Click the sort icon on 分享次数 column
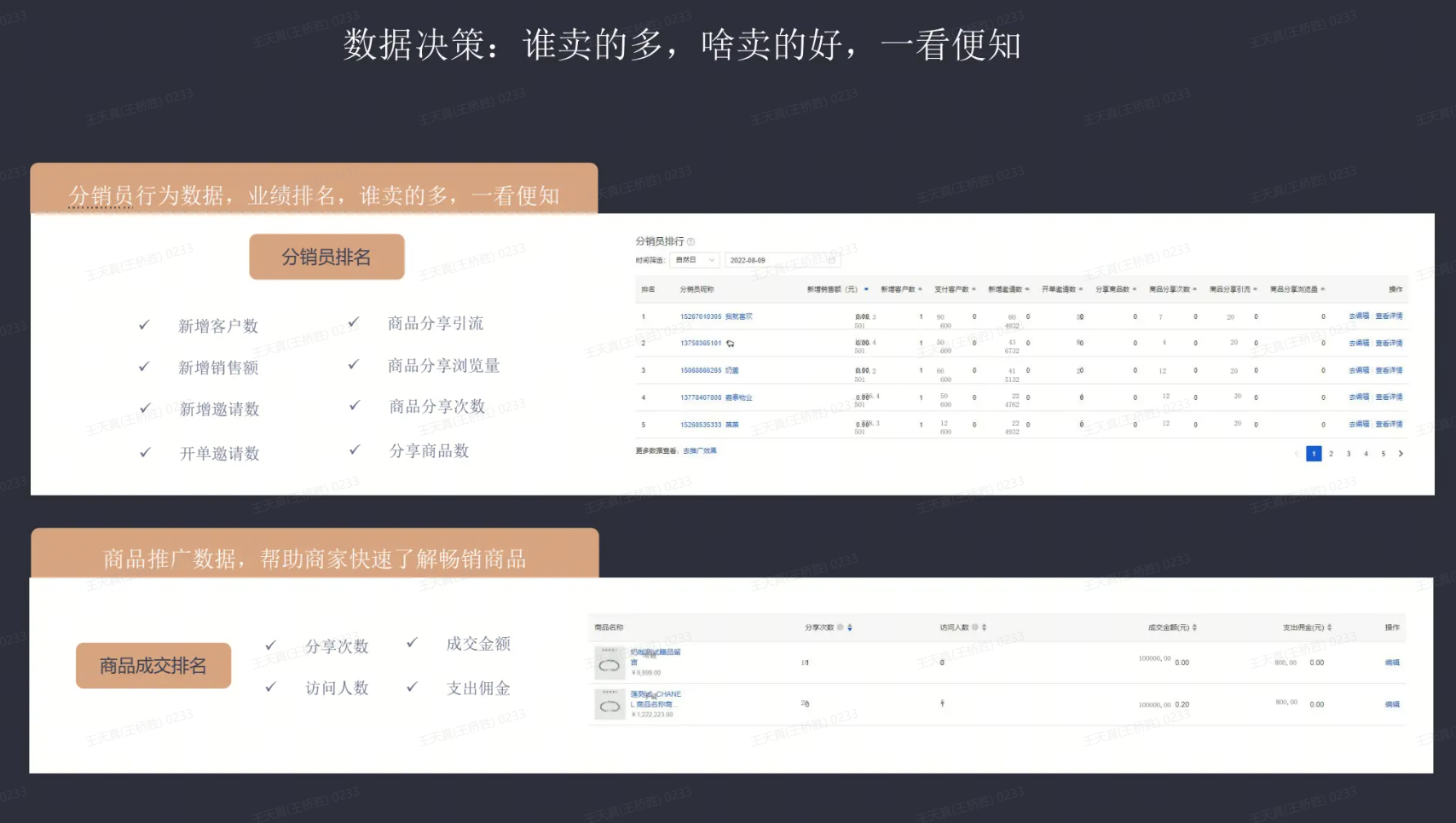 coord(850,628)
